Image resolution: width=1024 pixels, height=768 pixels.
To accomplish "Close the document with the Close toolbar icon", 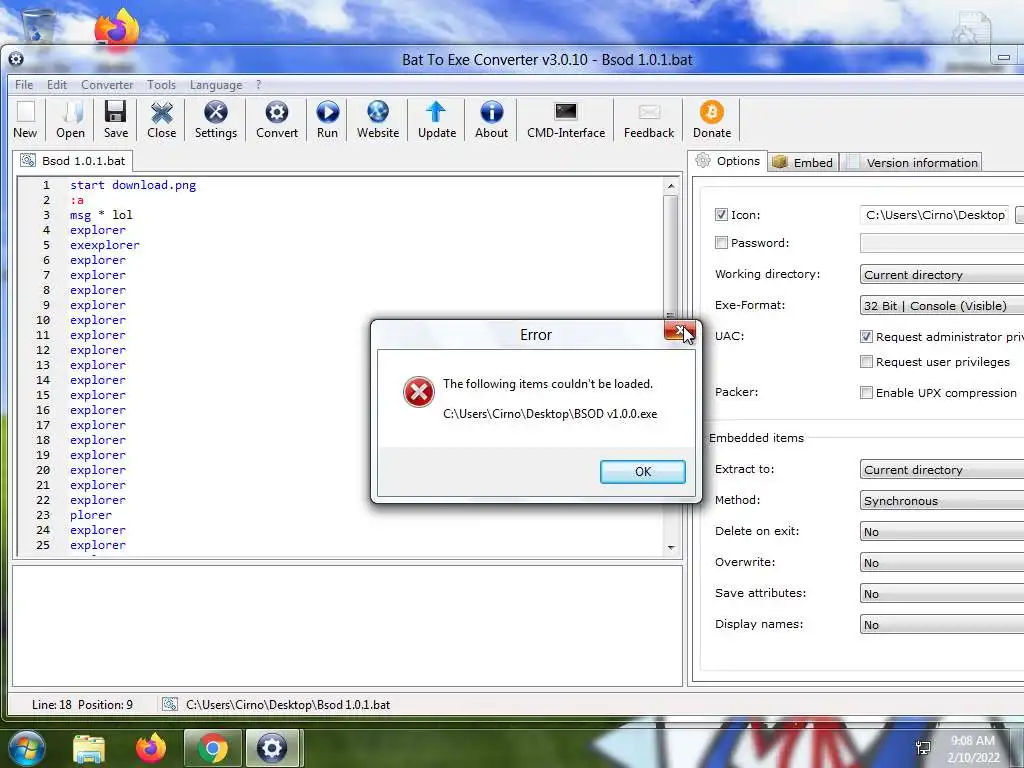I will pos(161,112).
